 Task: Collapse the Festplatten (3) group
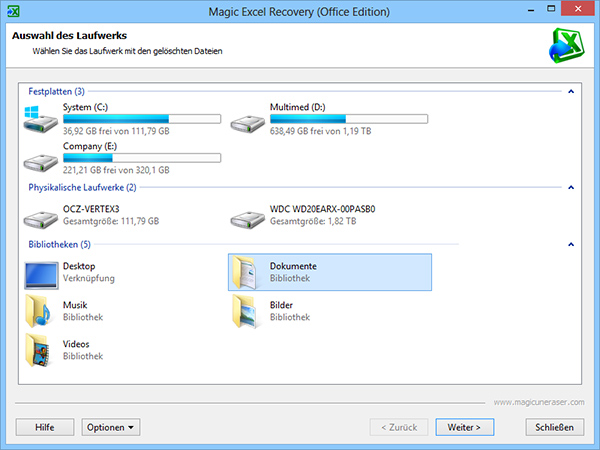[x=571, y=91]
